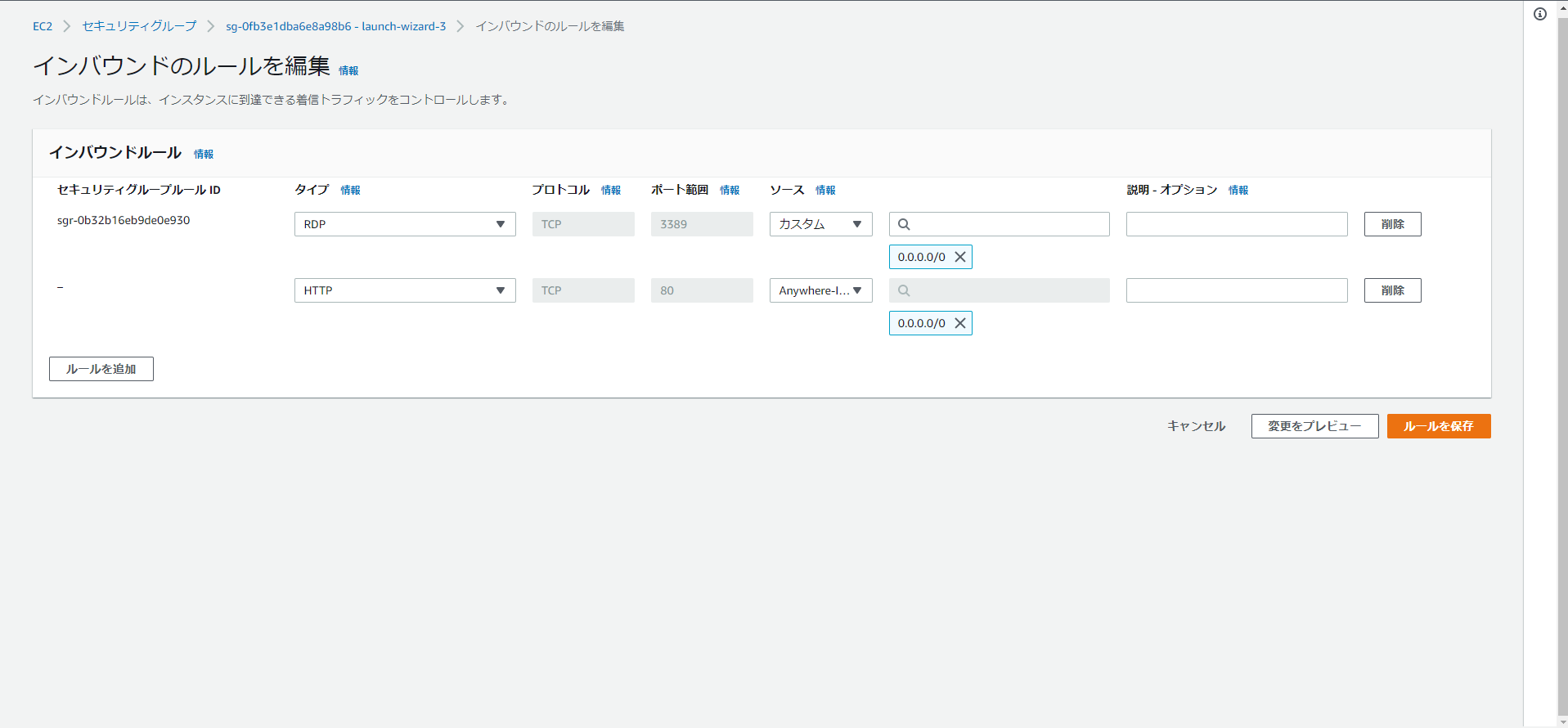Open 情報 link beside タイプ column
This screenshot has height=728, width=1568.
pos(350,190)
